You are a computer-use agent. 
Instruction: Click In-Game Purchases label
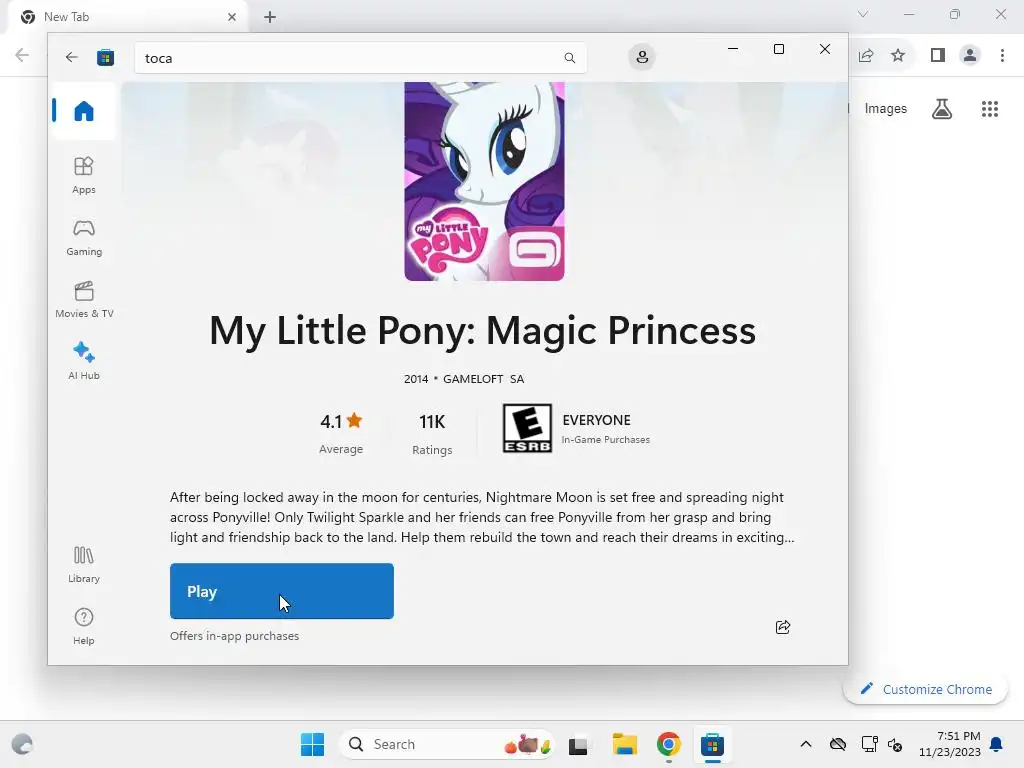coord(605,440)
